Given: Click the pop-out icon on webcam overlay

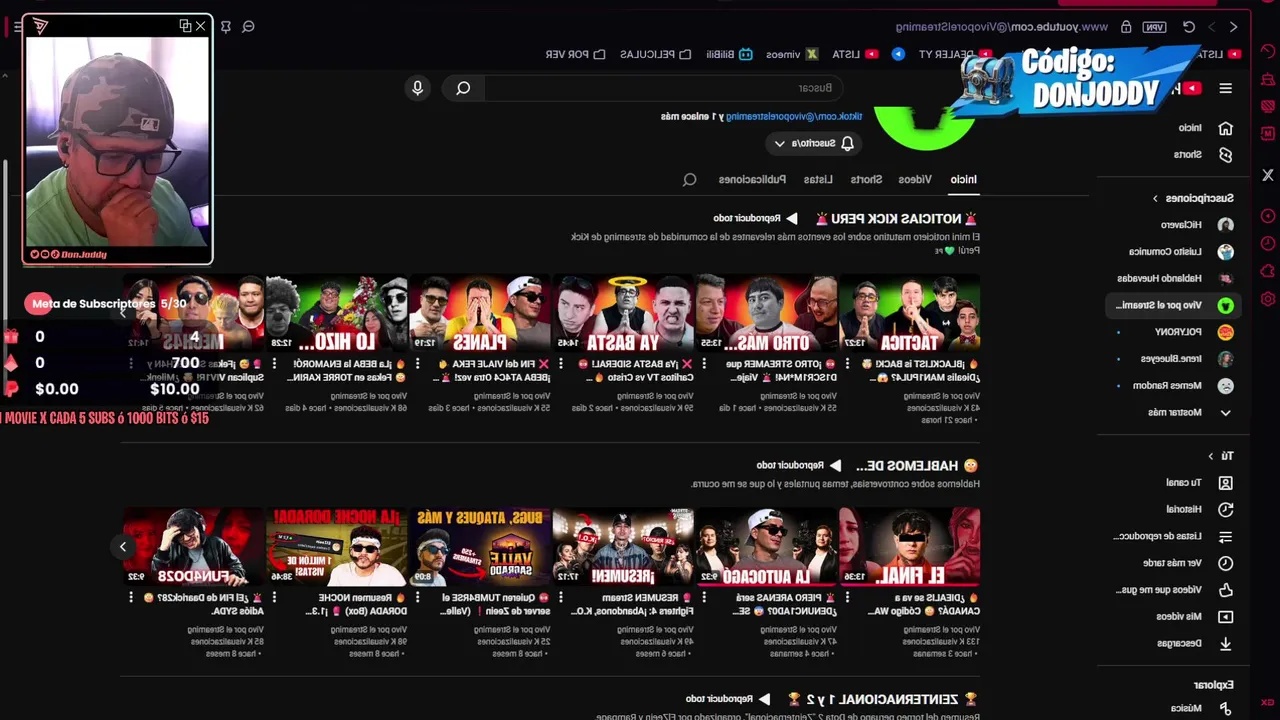Looking at the screenshot, I should point(185,26).
